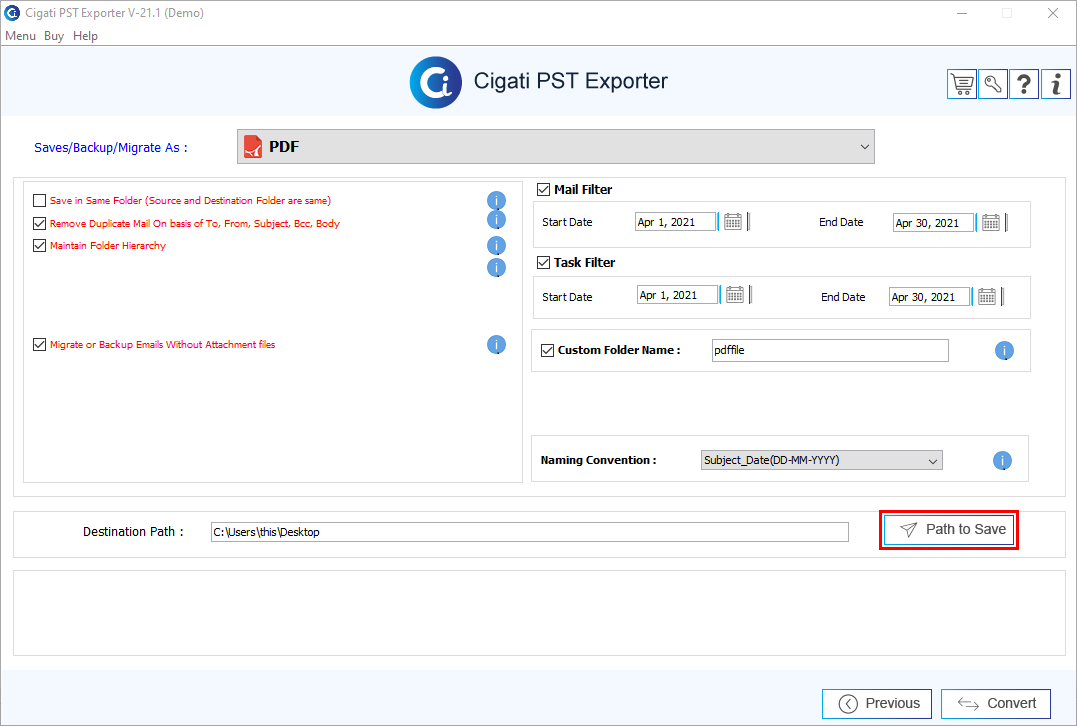Click the Convert button
The image size is (1077, 726).
click(996, 703)
